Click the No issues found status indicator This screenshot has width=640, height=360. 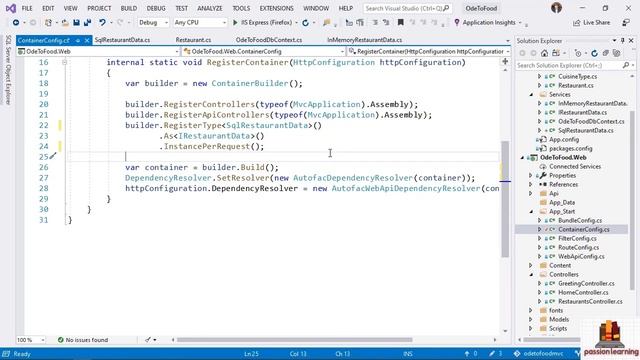83,340
